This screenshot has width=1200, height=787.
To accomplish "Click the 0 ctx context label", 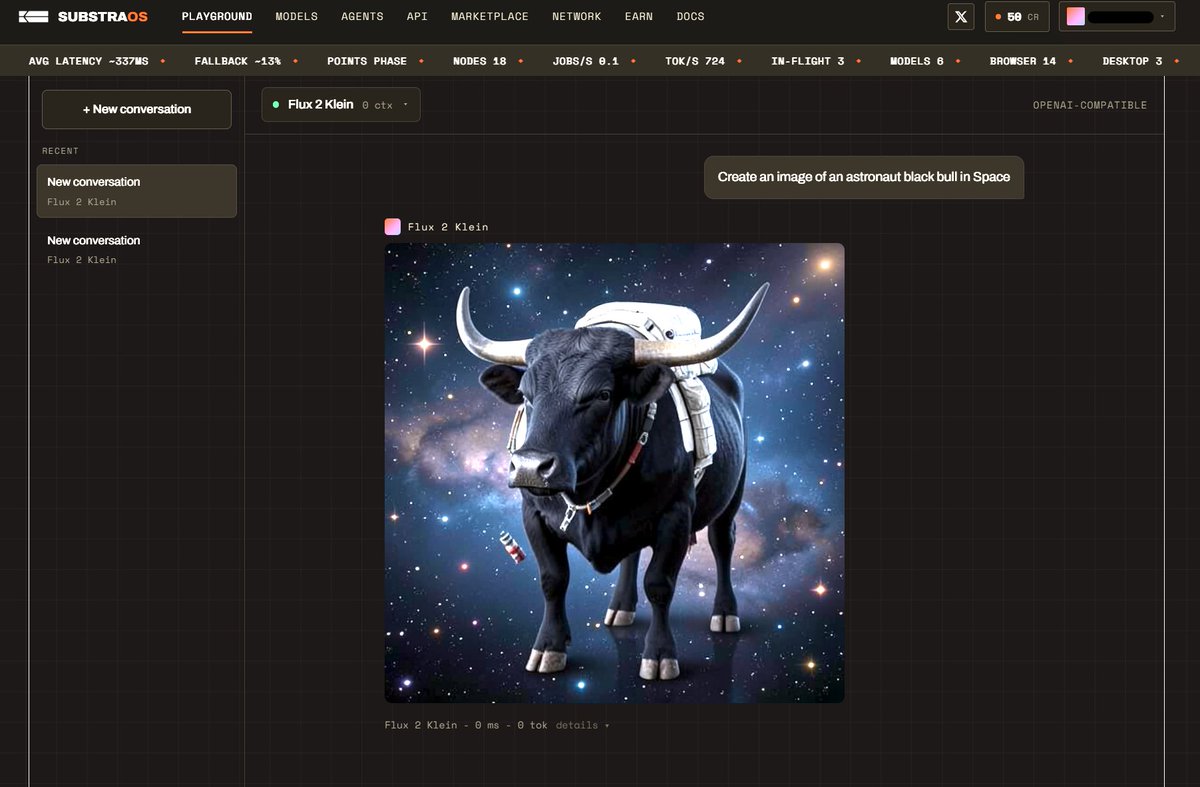I will [x=377, y=105].
